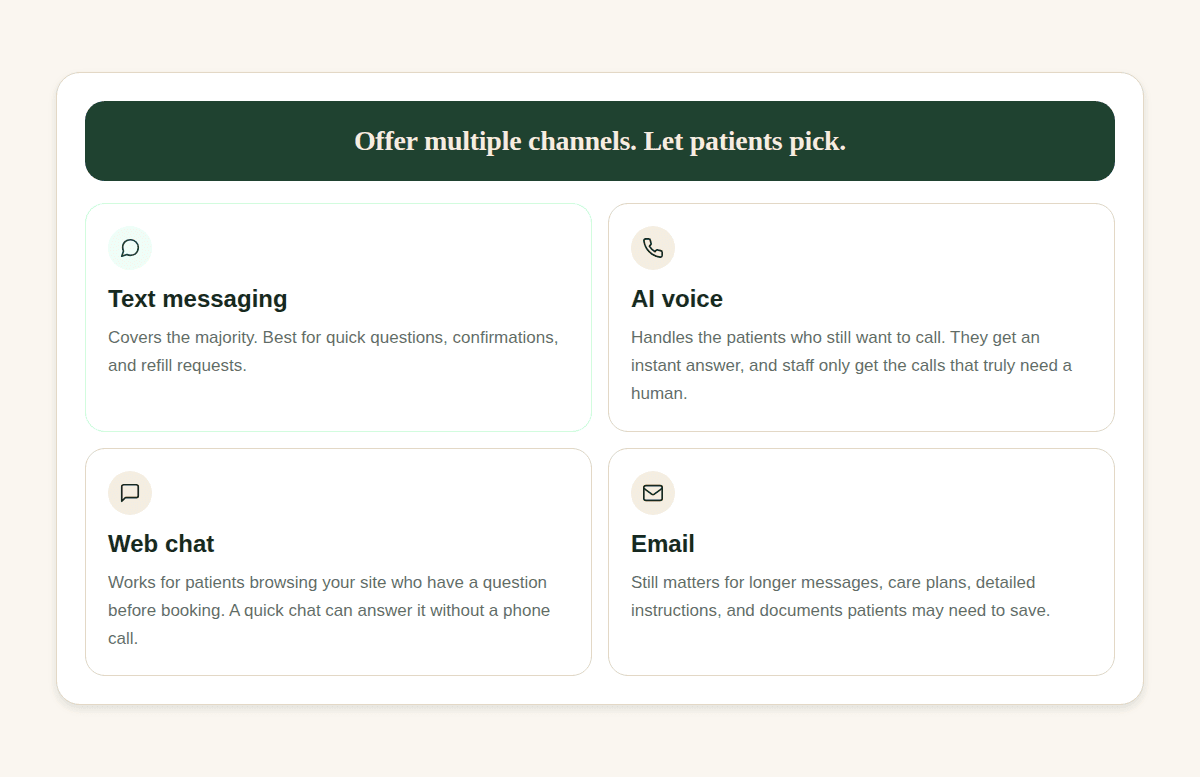Click the square chat icon for Web chat
1200x777 pixels.
click(130, 493)
